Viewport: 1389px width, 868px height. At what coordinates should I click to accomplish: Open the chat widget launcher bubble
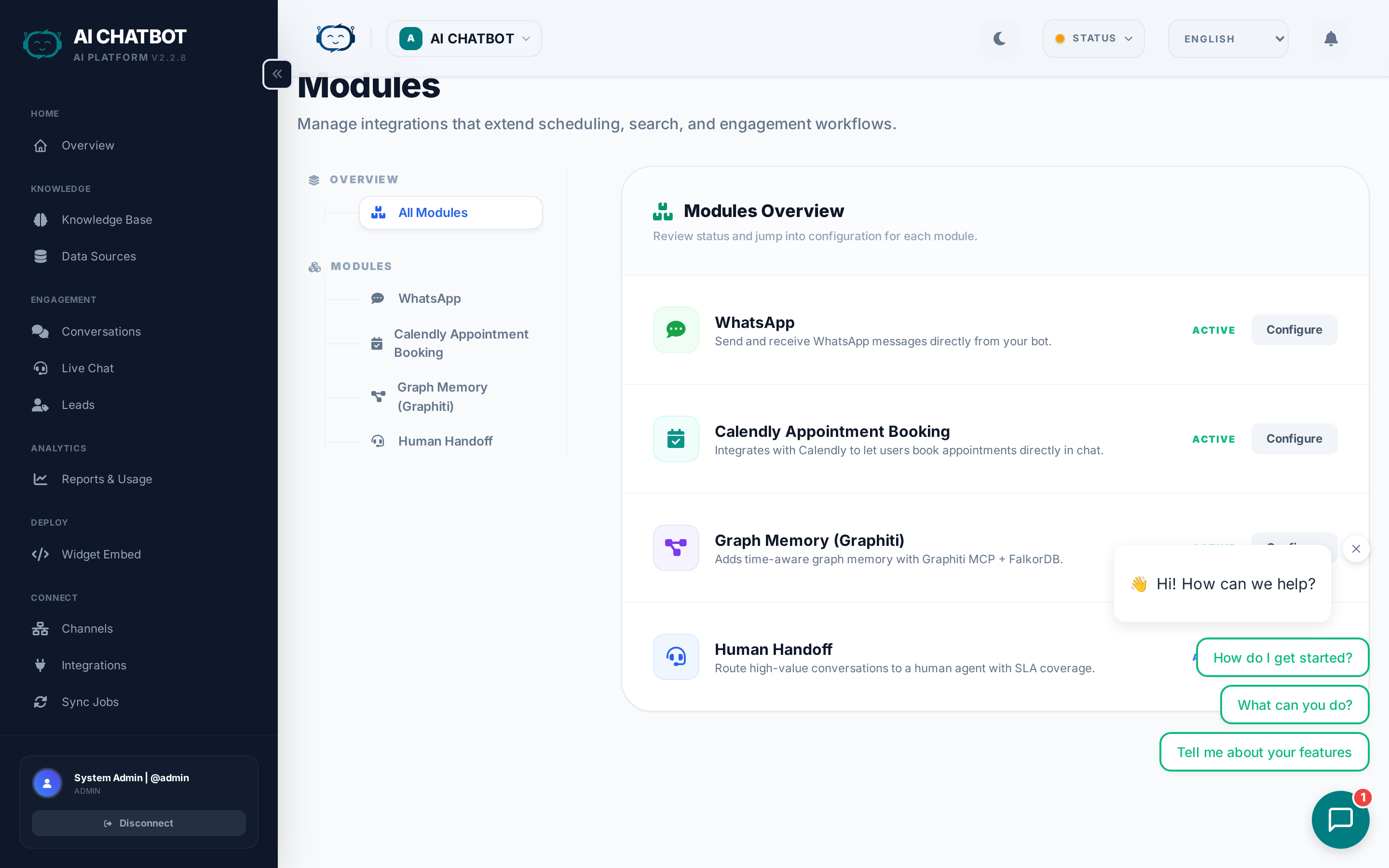pyautogui.click(x=1340, y=819)
